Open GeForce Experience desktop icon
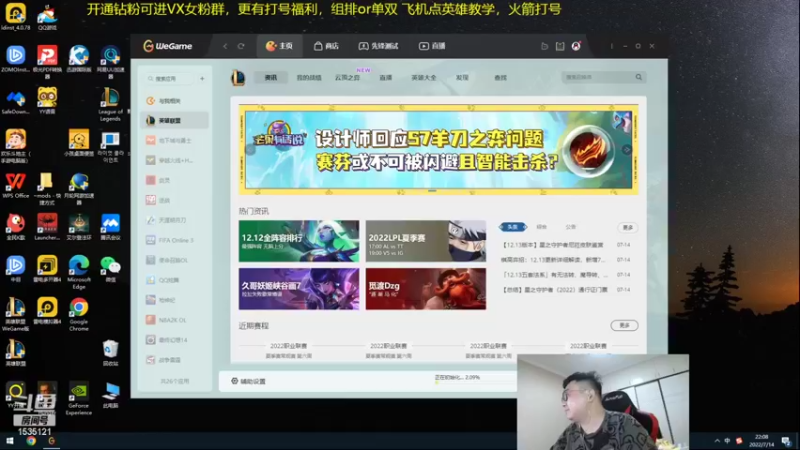Image resolution: width=800 pixels, height=450 pixels. point(79,399)
